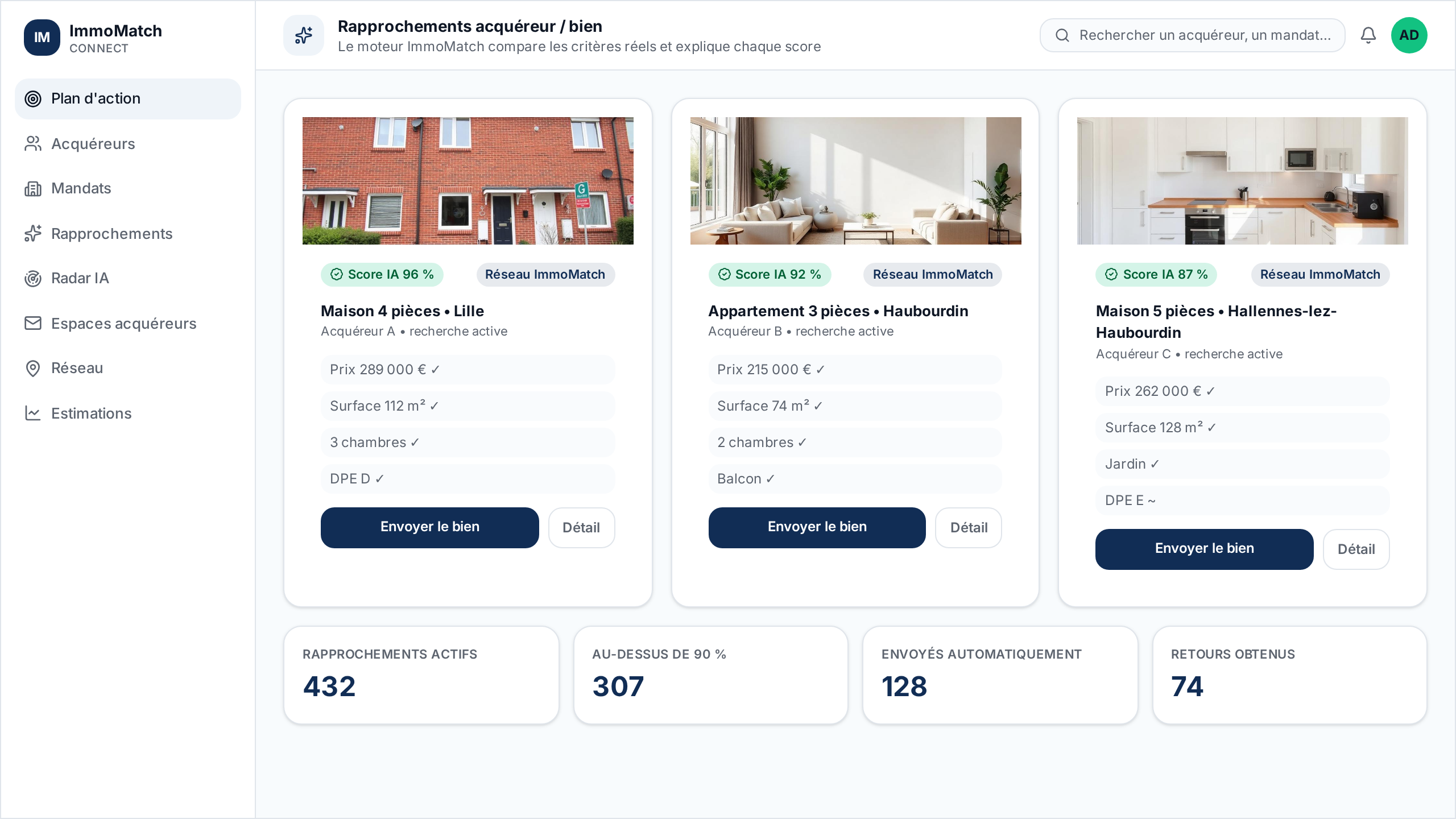Click criterion 'Prix 262 000 € ✓'

pyautogui.click(x=1243, y=391)
